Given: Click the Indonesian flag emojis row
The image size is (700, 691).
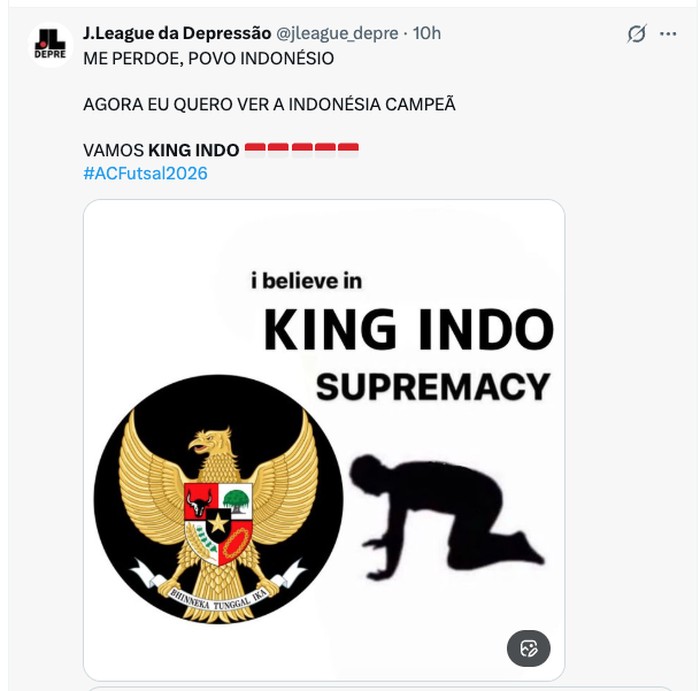Looking at the screenshot, I should pyautogui.click(x=302, y=149).
